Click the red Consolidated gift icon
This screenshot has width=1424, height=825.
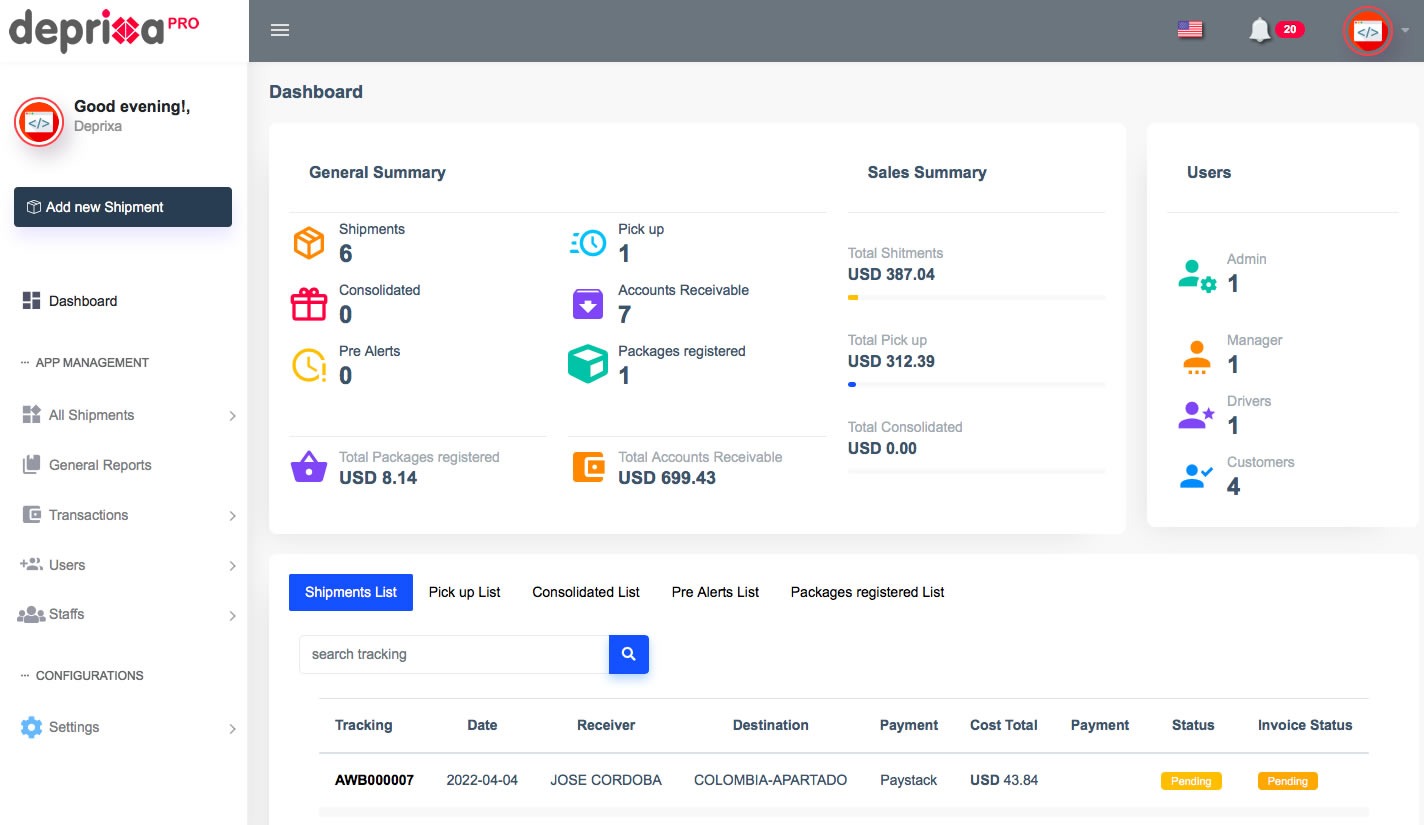tap(309, 304)
